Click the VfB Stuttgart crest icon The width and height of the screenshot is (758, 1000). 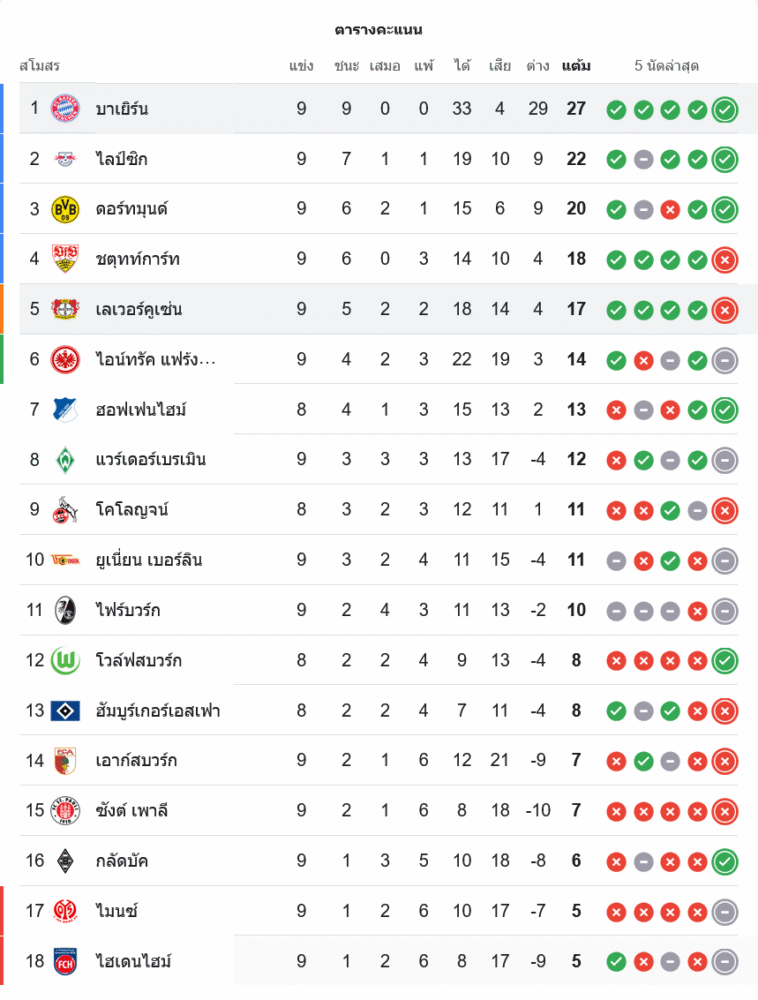(x=65, y=259)
